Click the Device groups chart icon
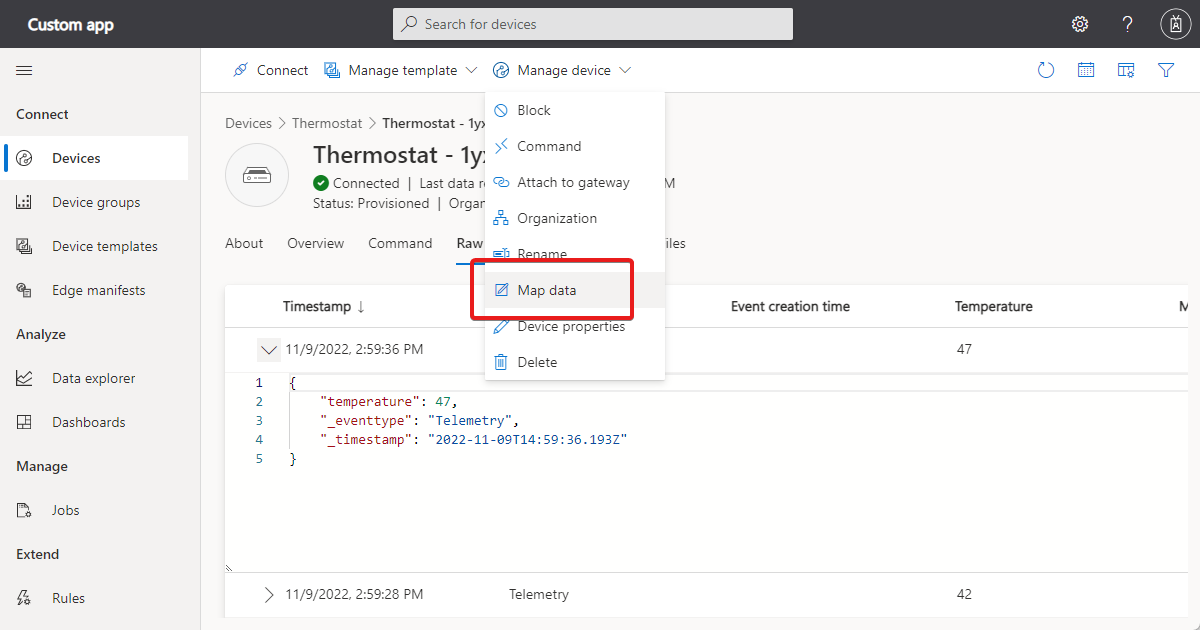1200x630 pixels. [x=25, y=202]
